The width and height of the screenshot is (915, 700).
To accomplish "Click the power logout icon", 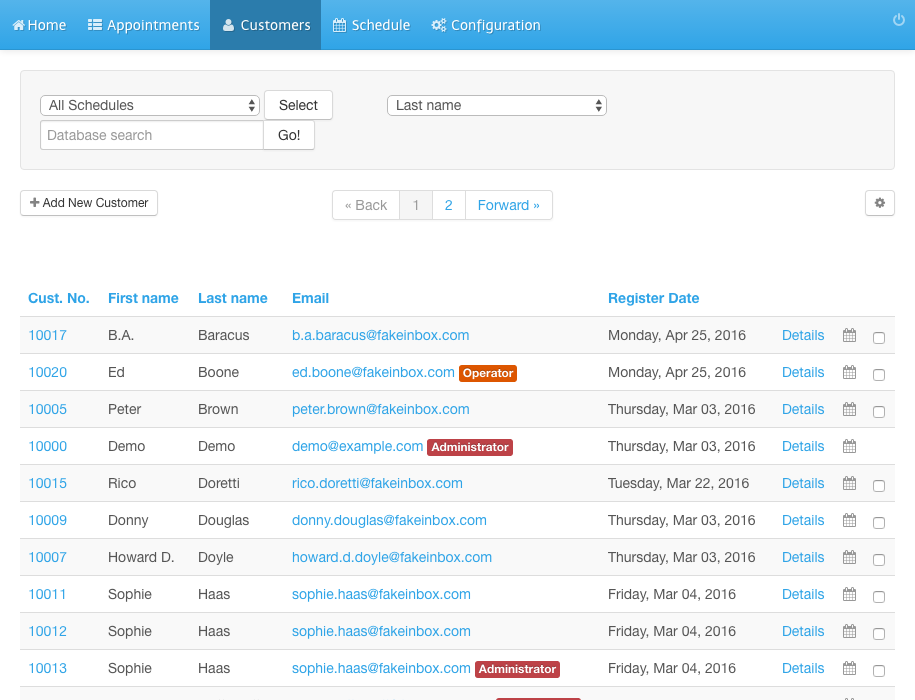I will 899,20.
